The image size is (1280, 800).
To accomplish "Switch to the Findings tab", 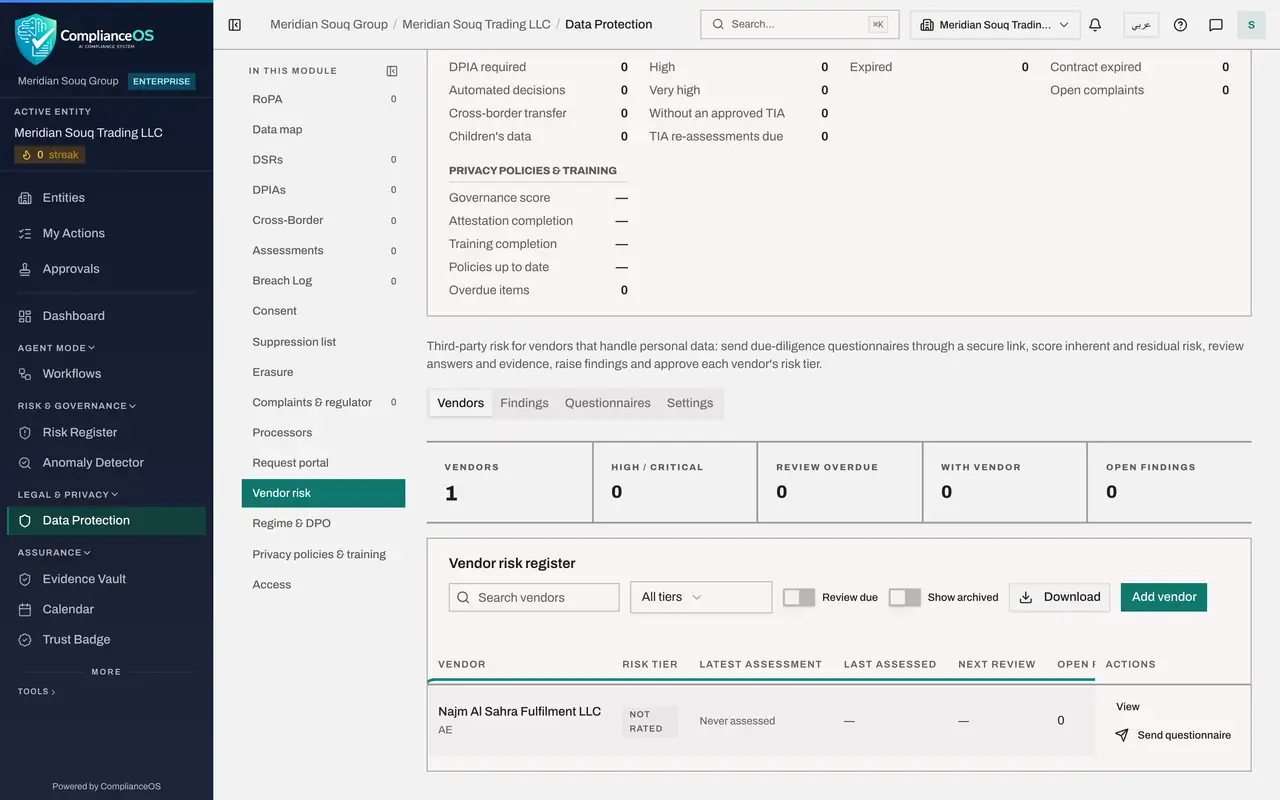I will pos(524,403).
